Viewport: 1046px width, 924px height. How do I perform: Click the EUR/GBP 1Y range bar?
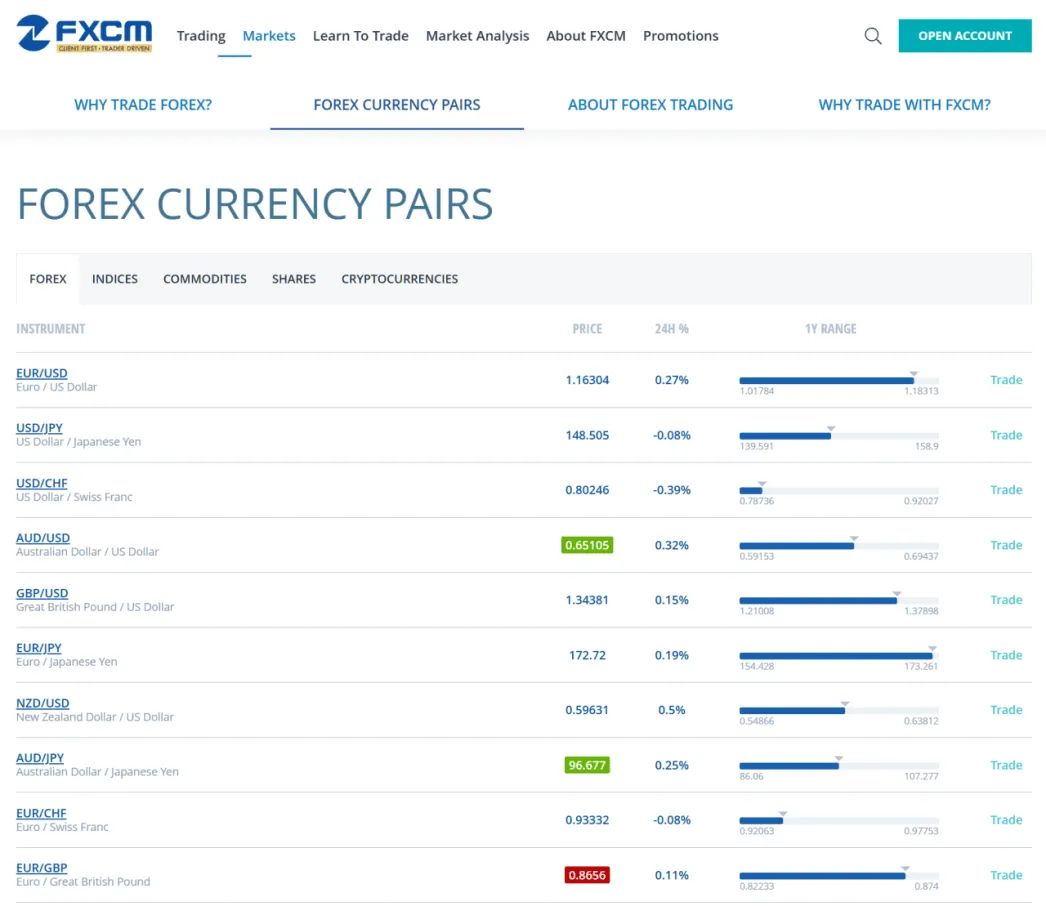click(x=839, y=876)
